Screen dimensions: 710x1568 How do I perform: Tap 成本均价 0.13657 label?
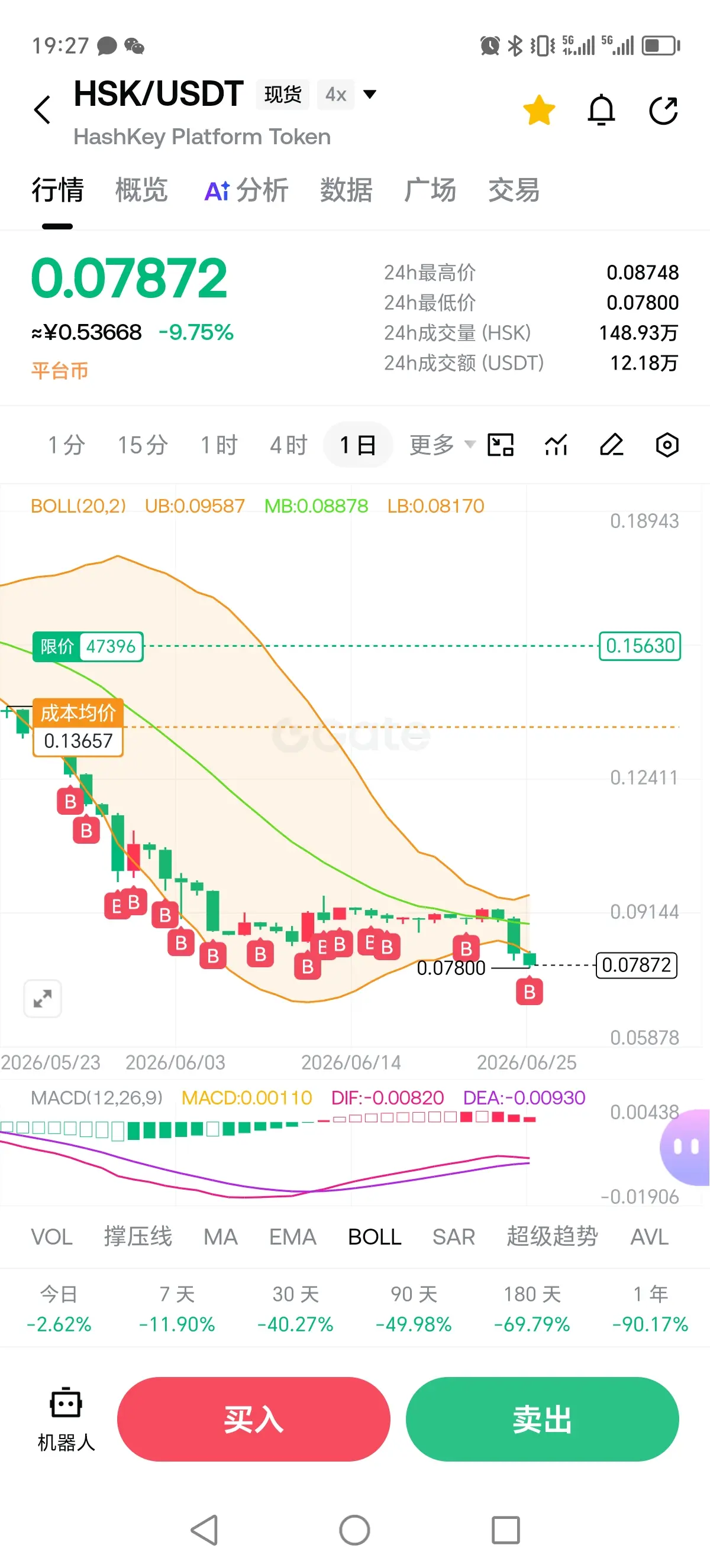tap(78, 727)
